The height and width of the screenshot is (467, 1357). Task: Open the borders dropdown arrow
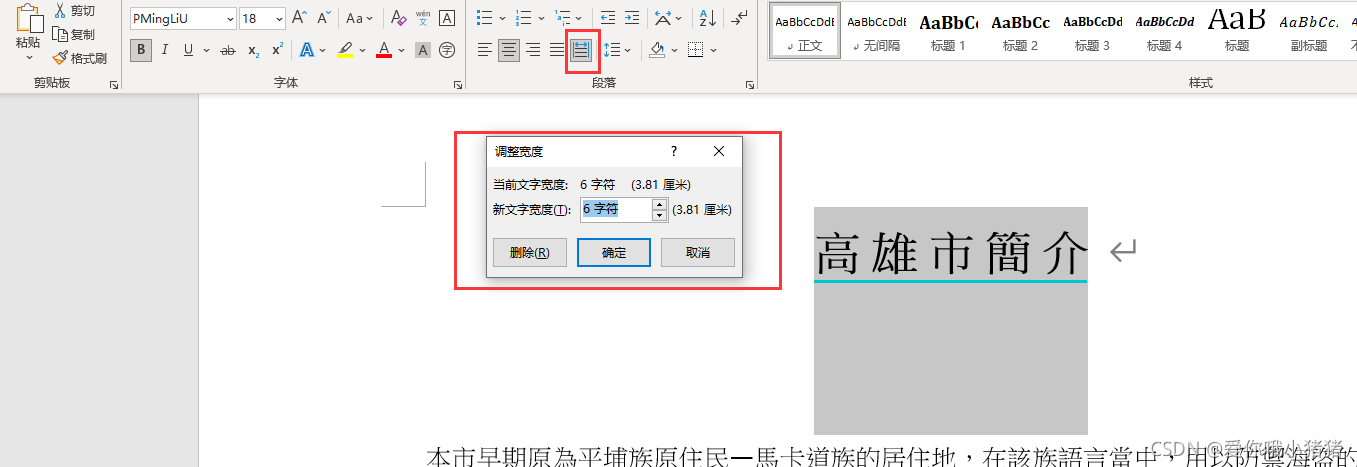pyautogui.click(x=714, y=50)
